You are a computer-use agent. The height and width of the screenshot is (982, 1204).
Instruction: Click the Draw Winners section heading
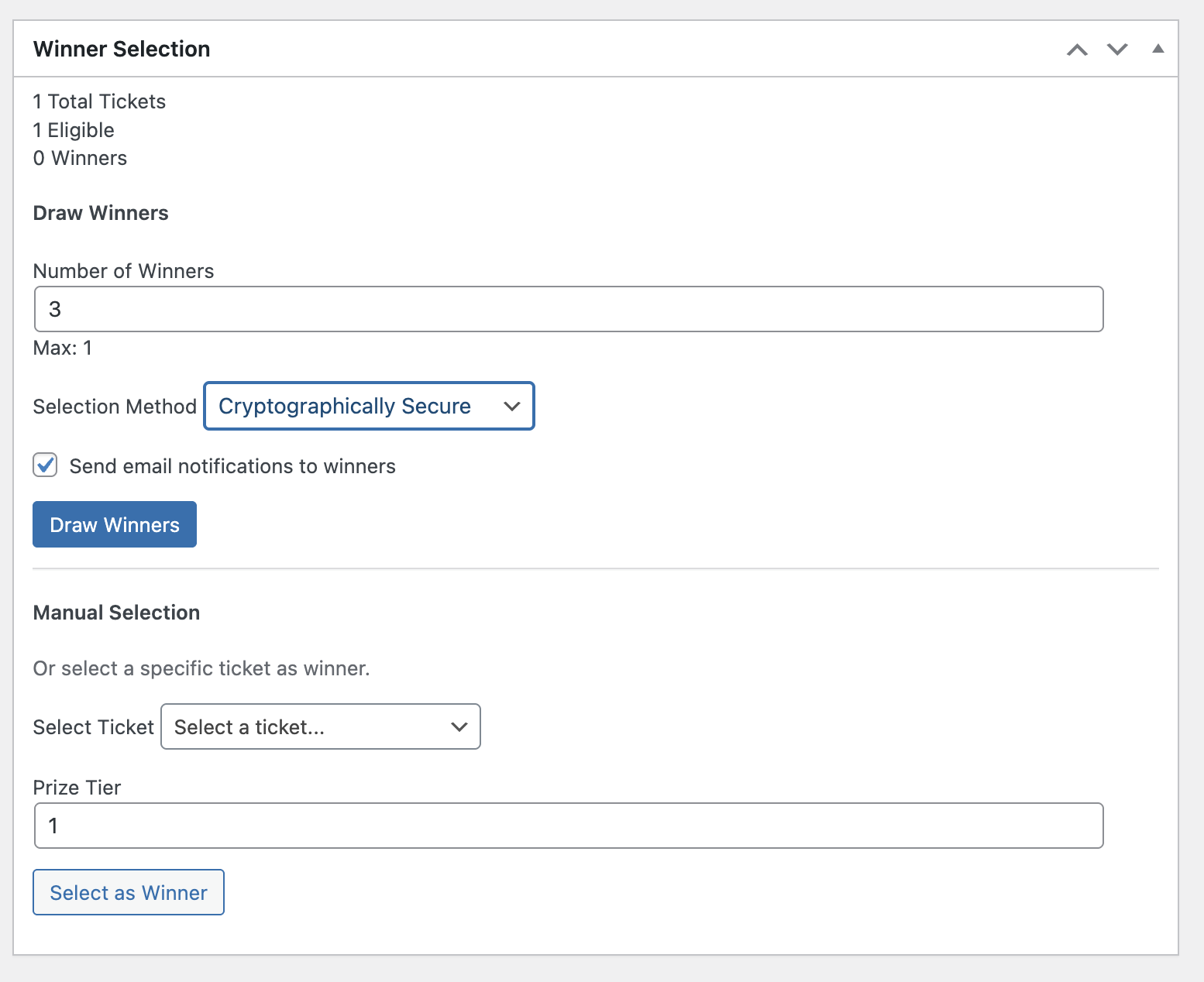tap(100, 212)
